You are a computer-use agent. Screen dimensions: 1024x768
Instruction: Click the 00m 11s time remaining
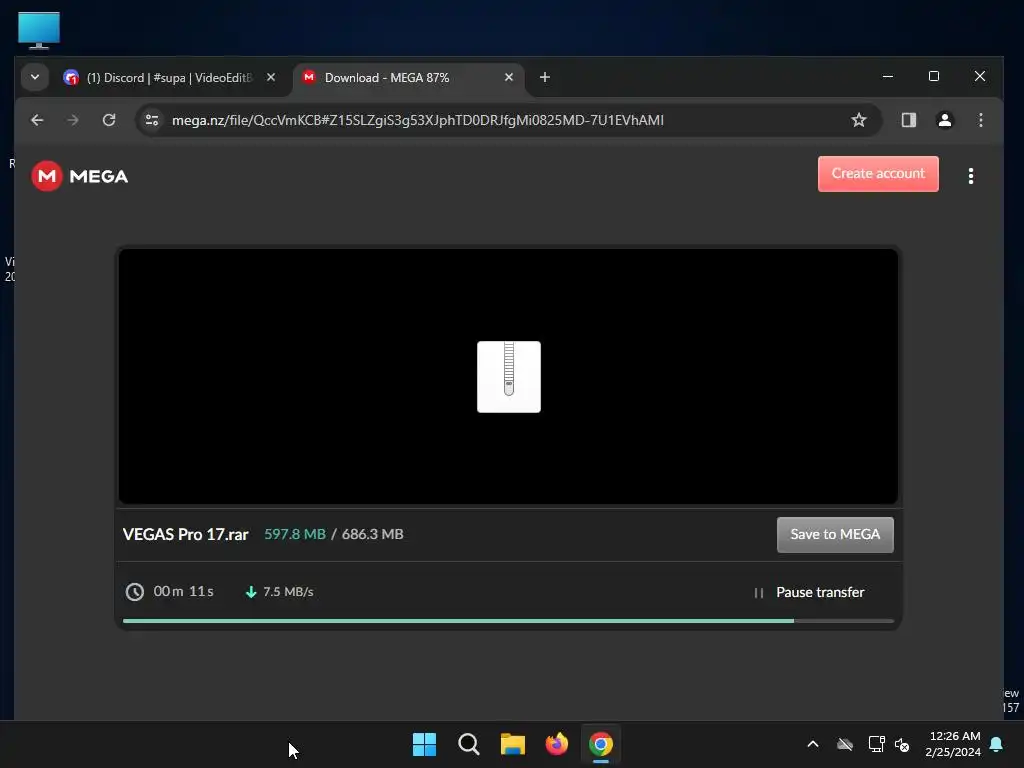(x=184, y=591)
